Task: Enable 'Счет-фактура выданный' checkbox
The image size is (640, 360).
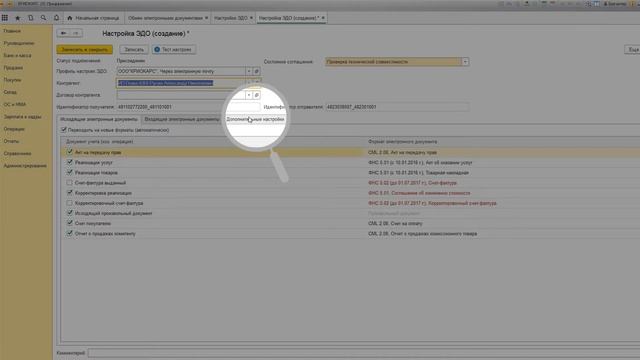Action: pos(69,182)
